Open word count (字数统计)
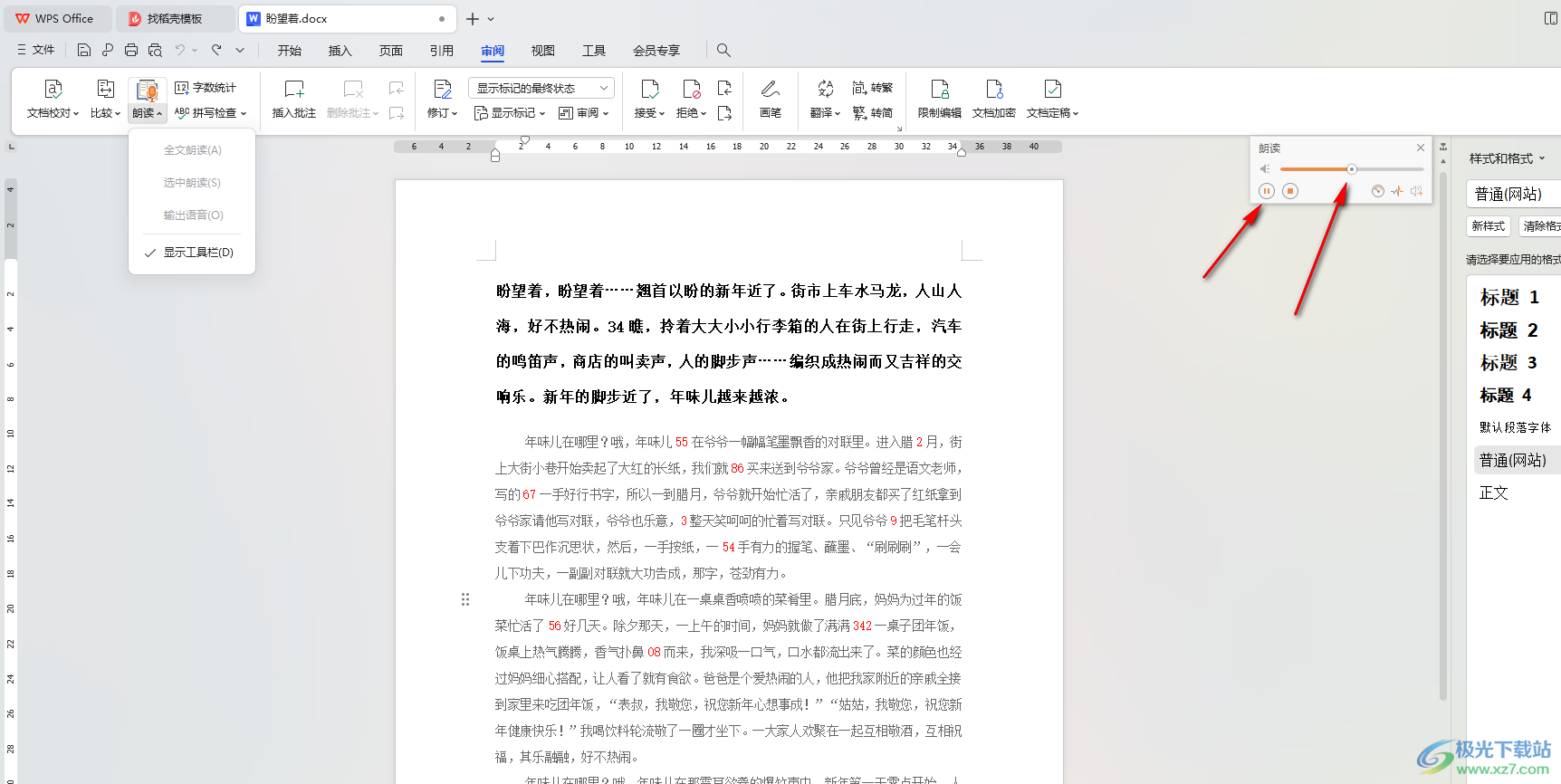1561x784 pixels. point(206,88)
